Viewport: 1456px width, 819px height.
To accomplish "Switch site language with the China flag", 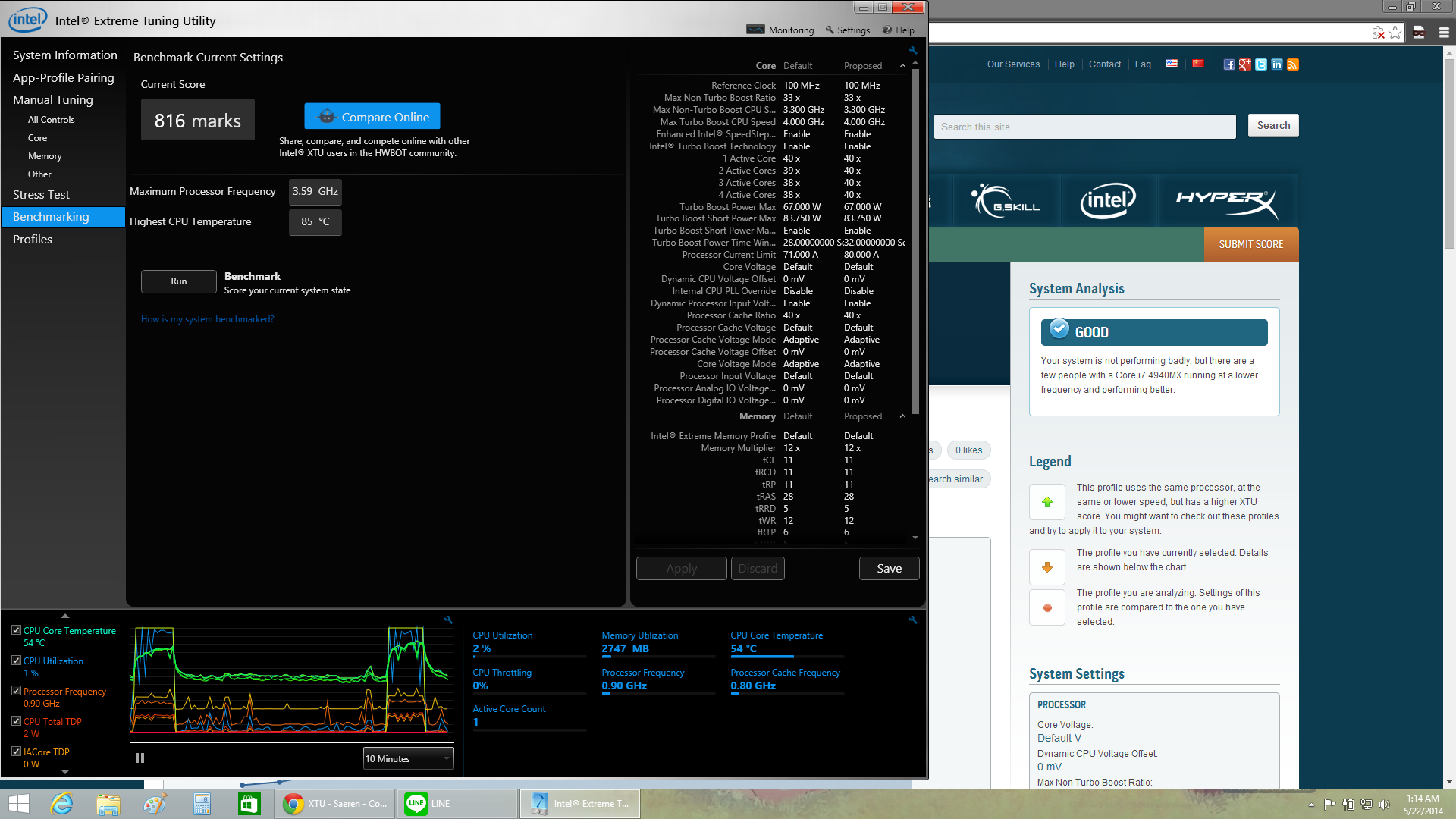I will tap(1198, 64).
